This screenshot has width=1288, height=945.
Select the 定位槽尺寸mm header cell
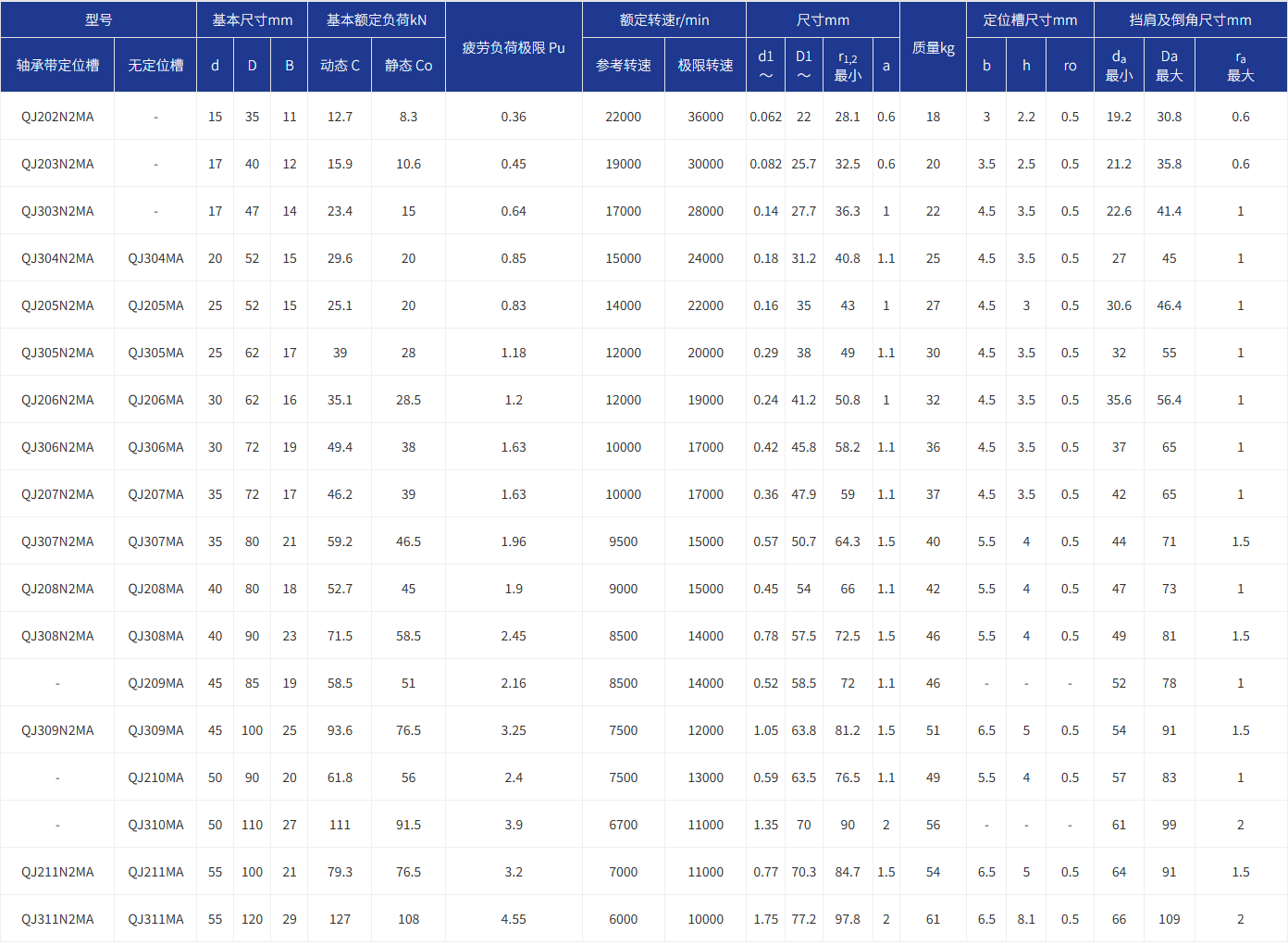(1030, 19)
